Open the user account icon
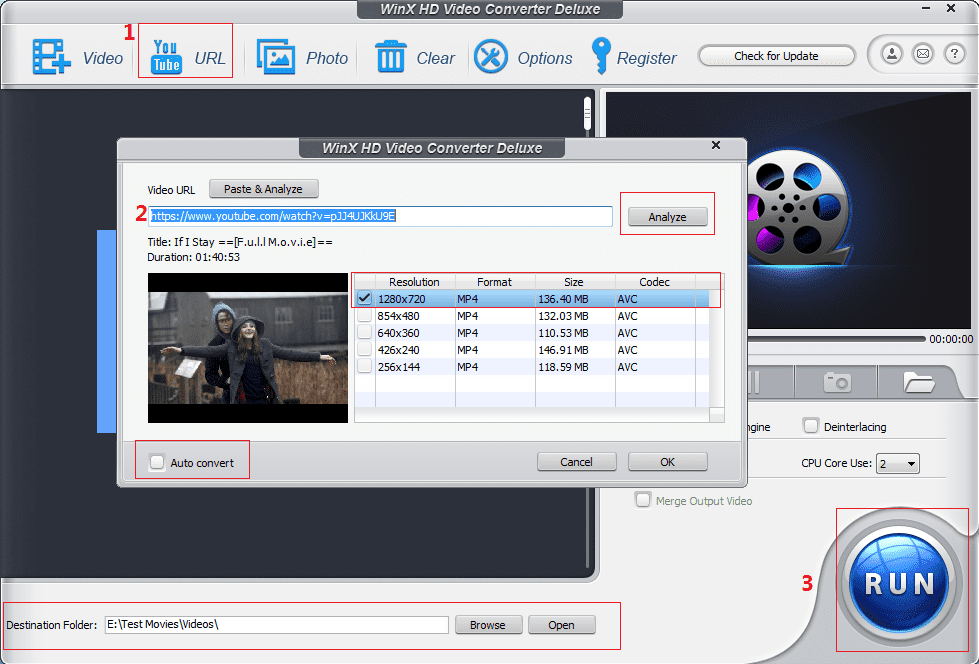The height and width of the screenshot is (664, 979). tap(892, 54)
